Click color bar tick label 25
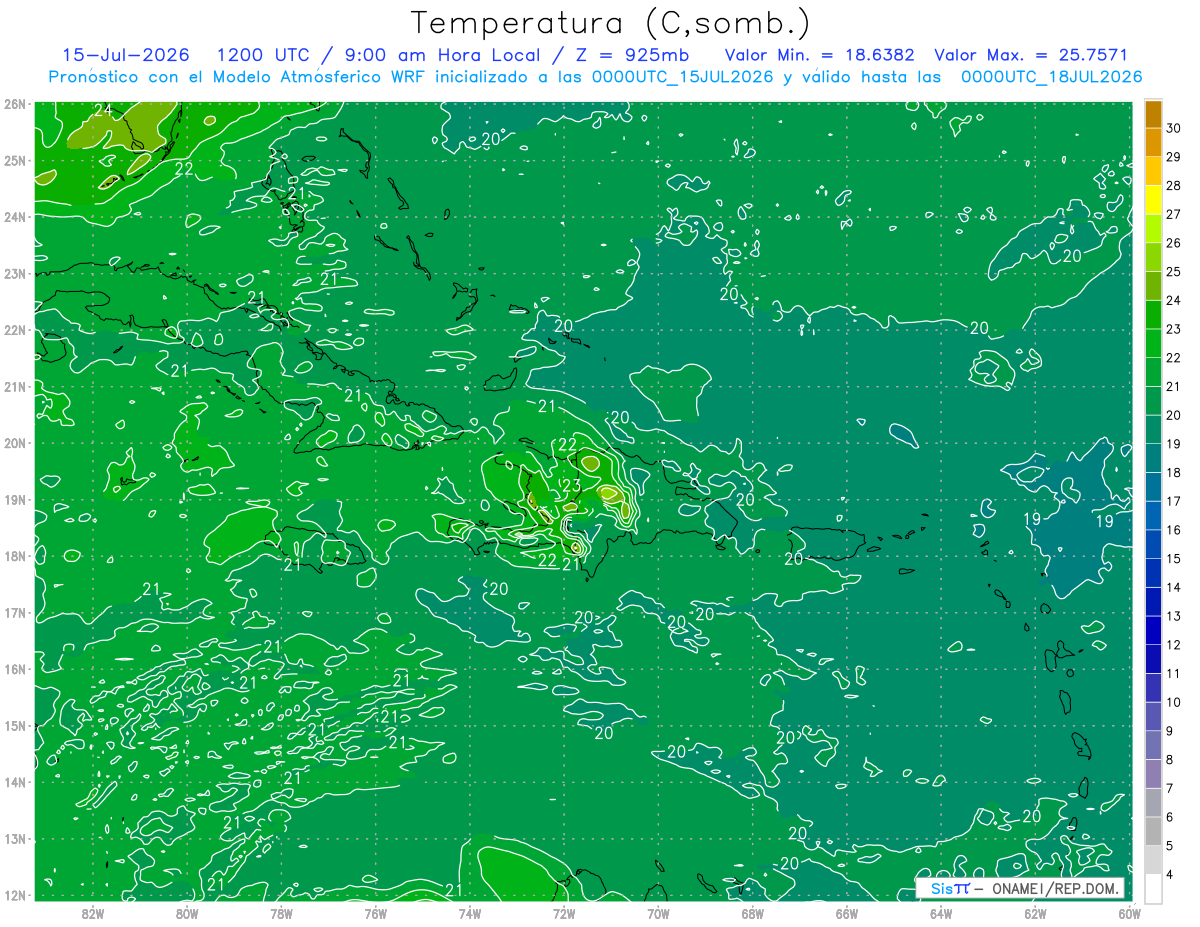Image resolution: width=1200 pixels, height=927 pixels. pyautogui.click(x=1174, y=272)
